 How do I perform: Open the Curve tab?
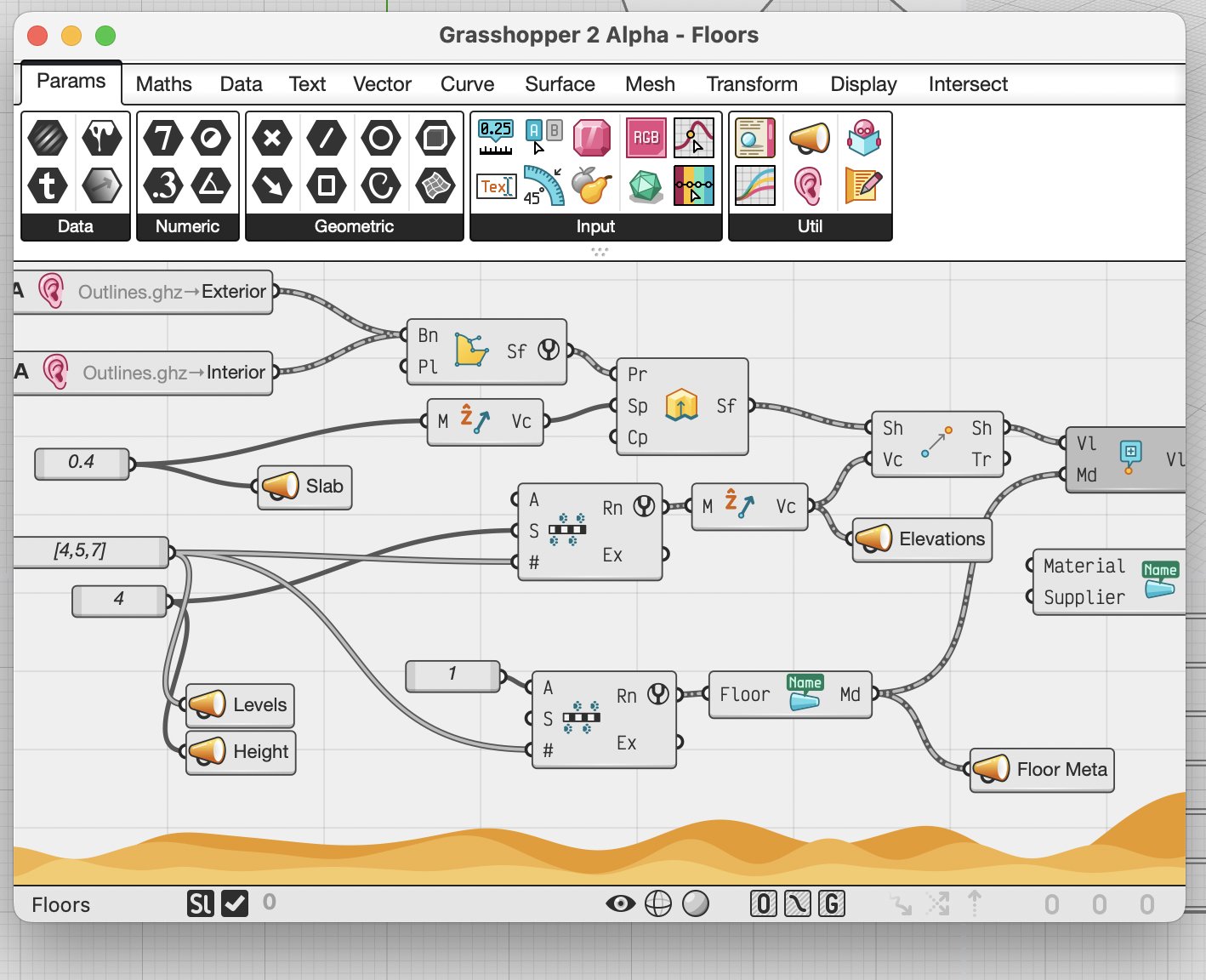[467, 84]
